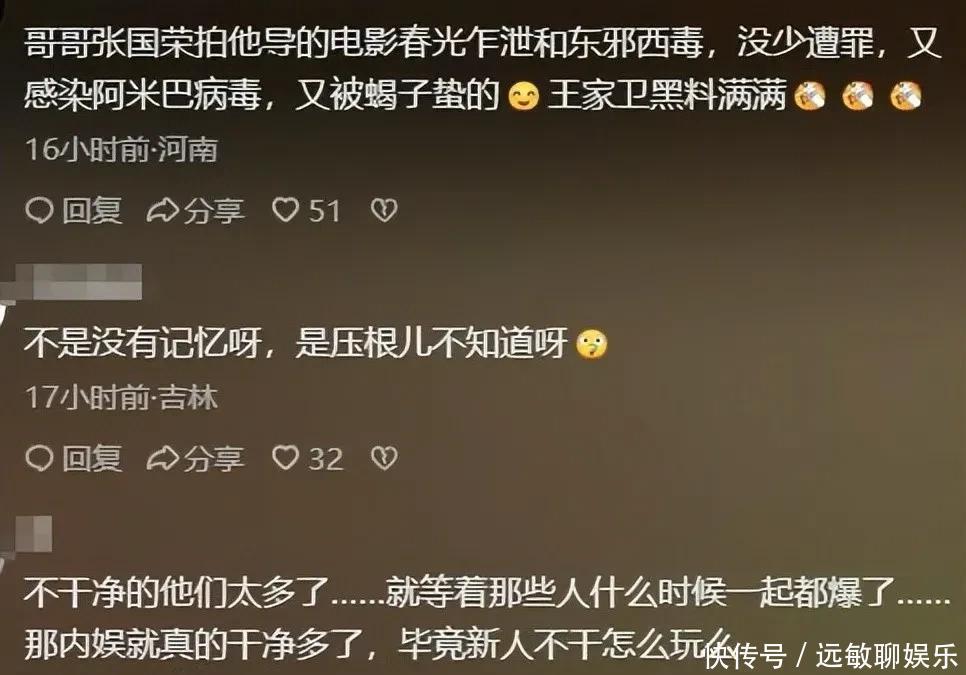Click the first emoji after 黑料满满
Viewport: 966px width, 675px height.
point(810,97)
